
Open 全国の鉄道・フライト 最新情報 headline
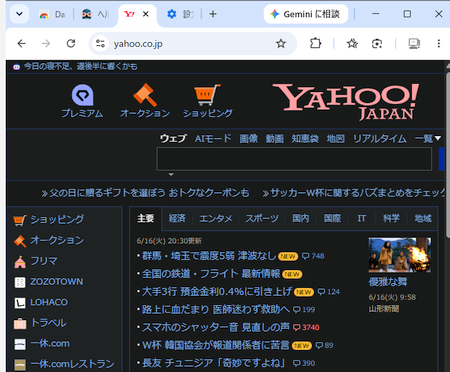coord(211,274)
